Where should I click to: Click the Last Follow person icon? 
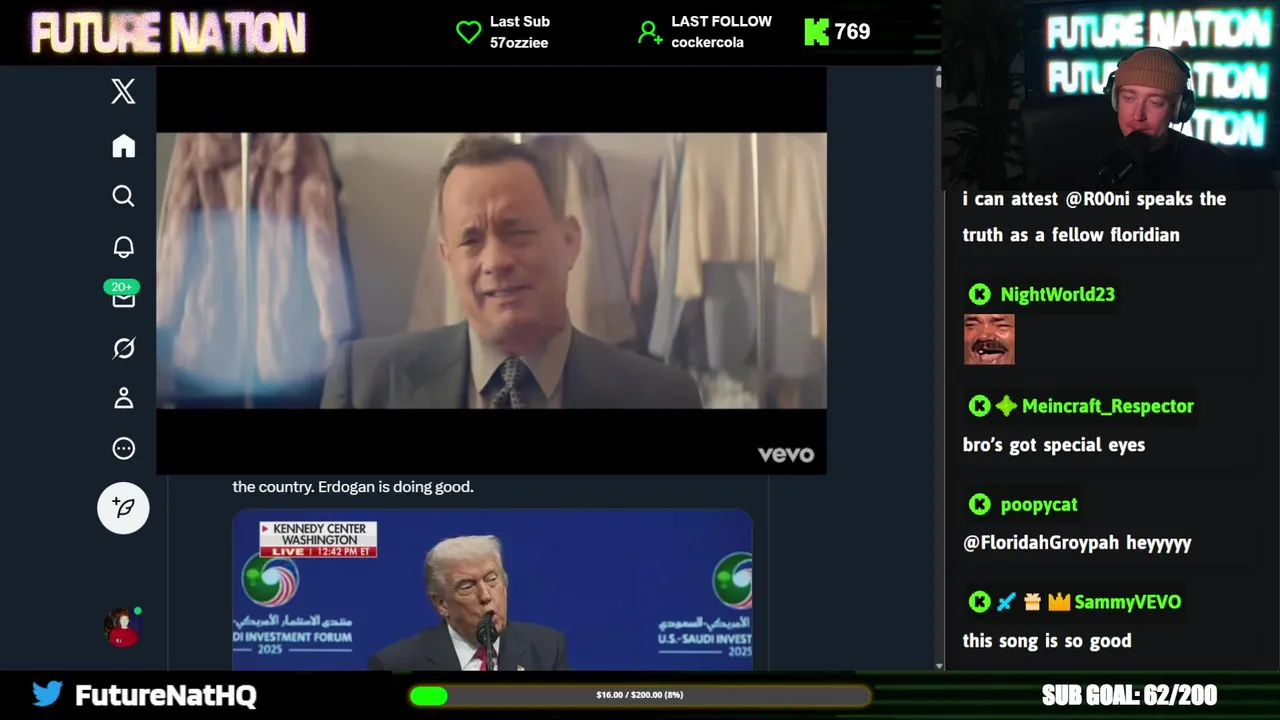click(x=650, y=32)
